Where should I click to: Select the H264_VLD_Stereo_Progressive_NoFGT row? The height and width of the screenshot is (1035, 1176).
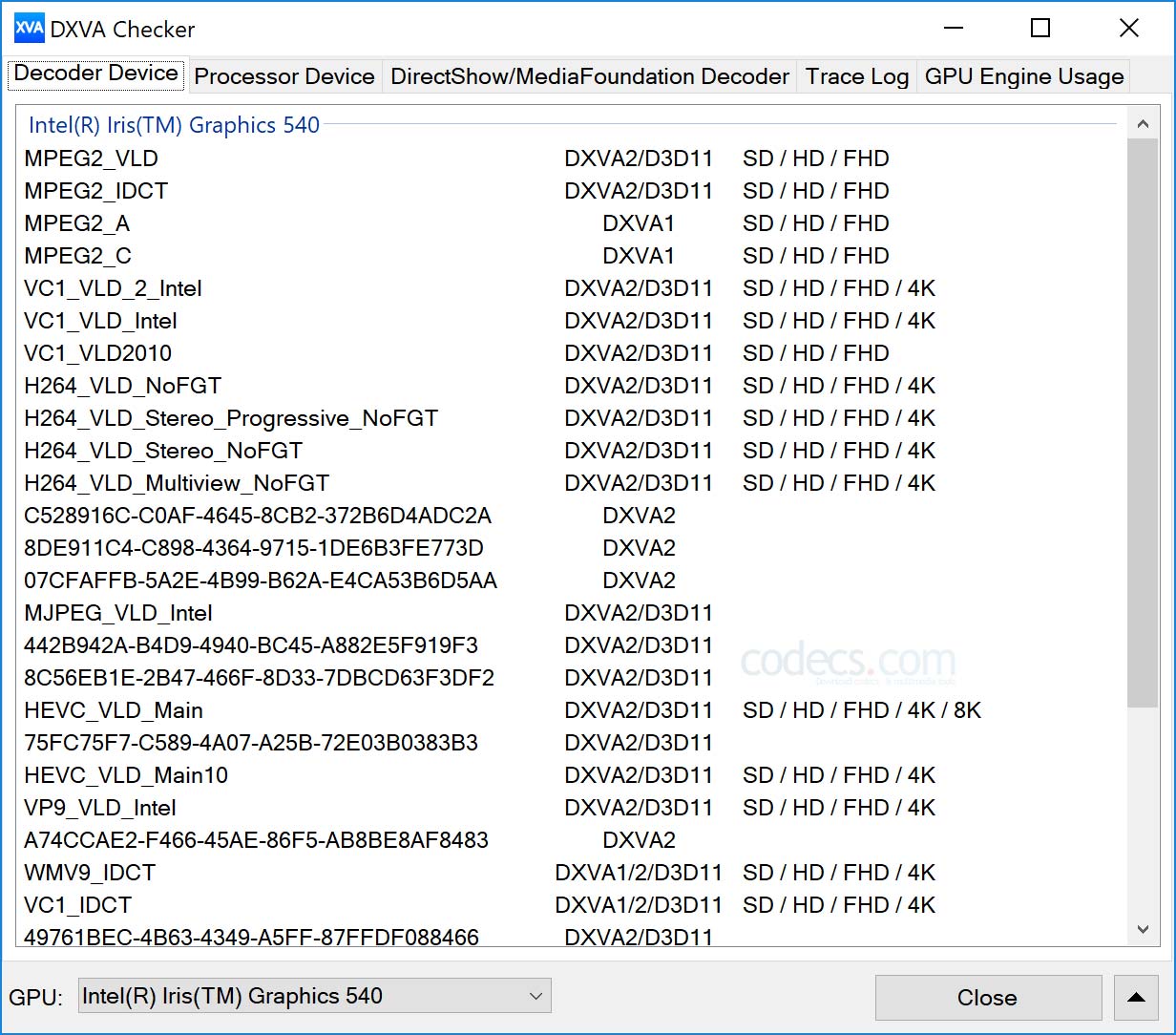[571, 418]
